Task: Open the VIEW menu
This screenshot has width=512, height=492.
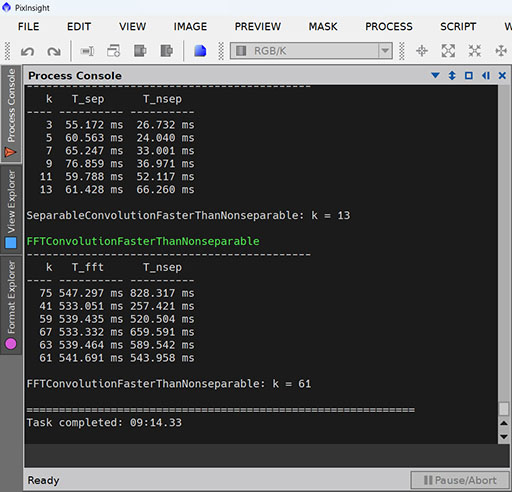Action: (x=132, y=26)
